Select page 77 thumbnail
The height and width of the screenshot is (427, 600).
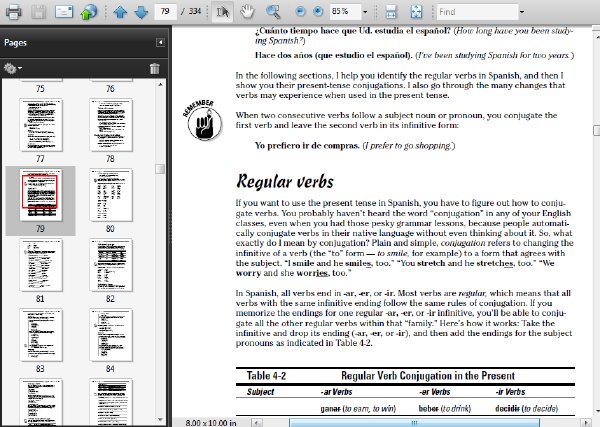click(x=41, y=125)
